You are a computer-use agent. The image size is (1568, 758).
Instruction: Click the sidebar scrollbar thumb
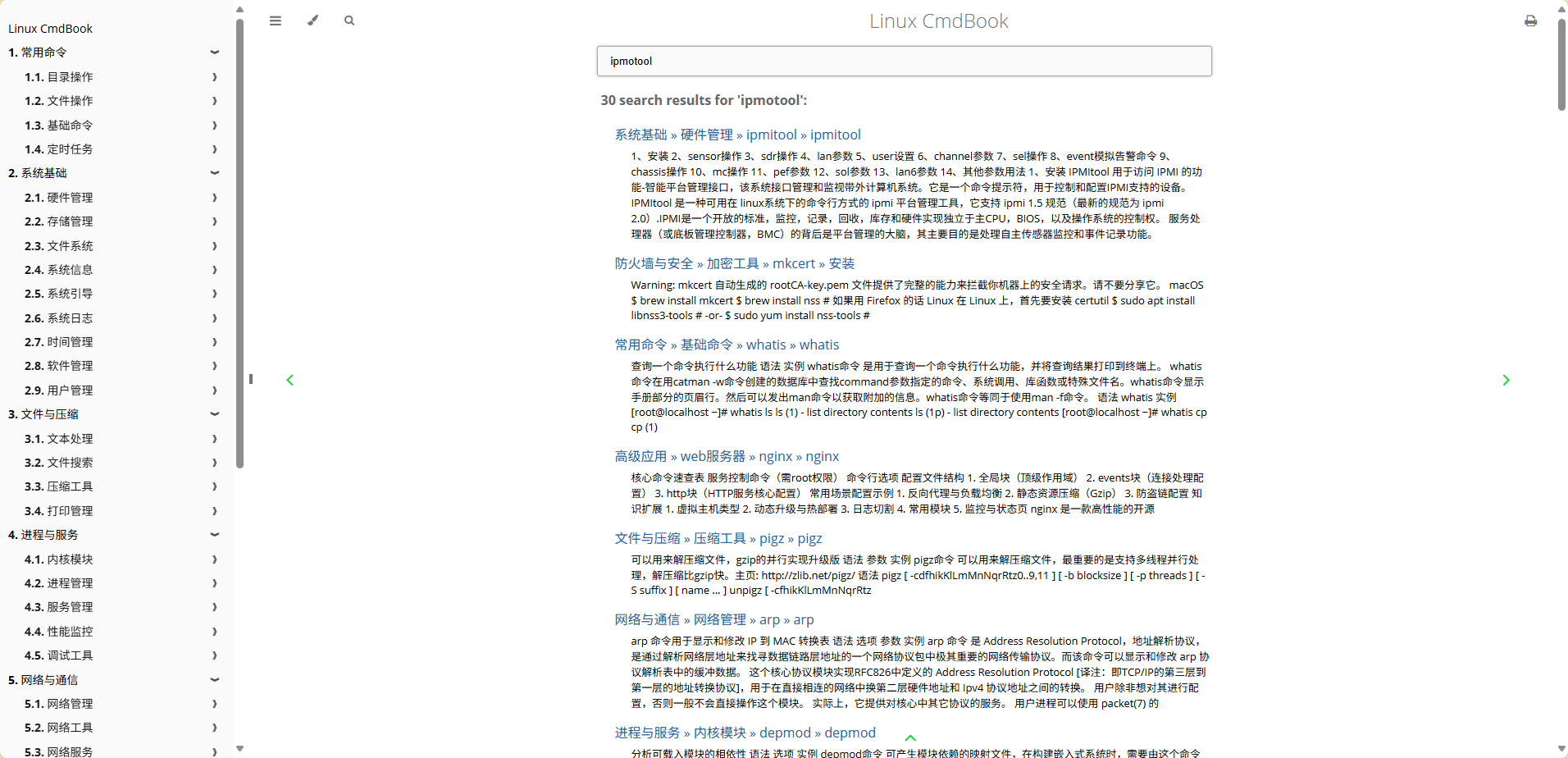pos(239,243)
